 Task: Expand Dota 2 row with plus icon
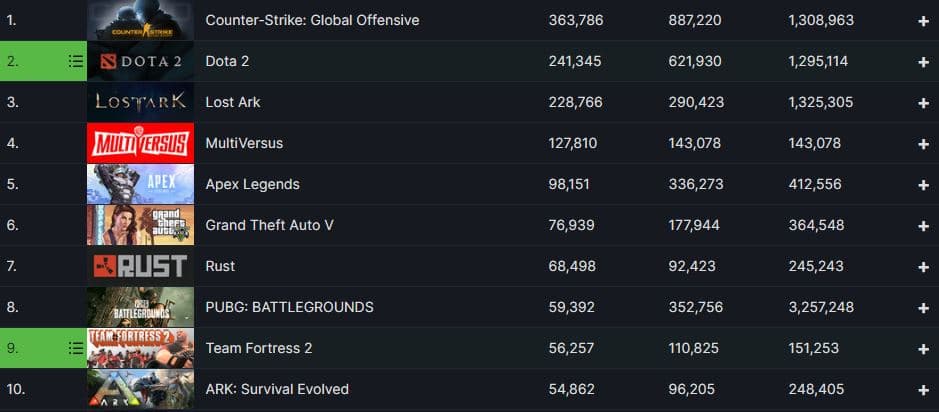923,61
